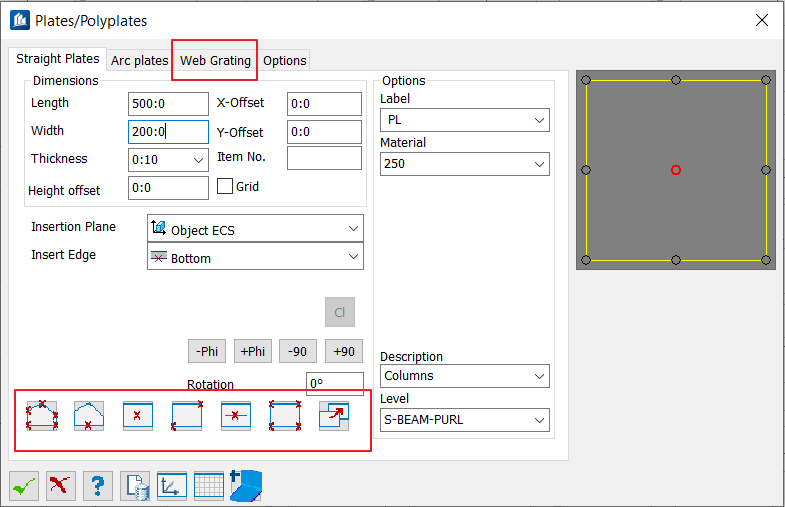The width and height of the screenshot is (785, 507).
Task: Close the Plates/Polyplates dialog
Action: (x=762, y=20)
